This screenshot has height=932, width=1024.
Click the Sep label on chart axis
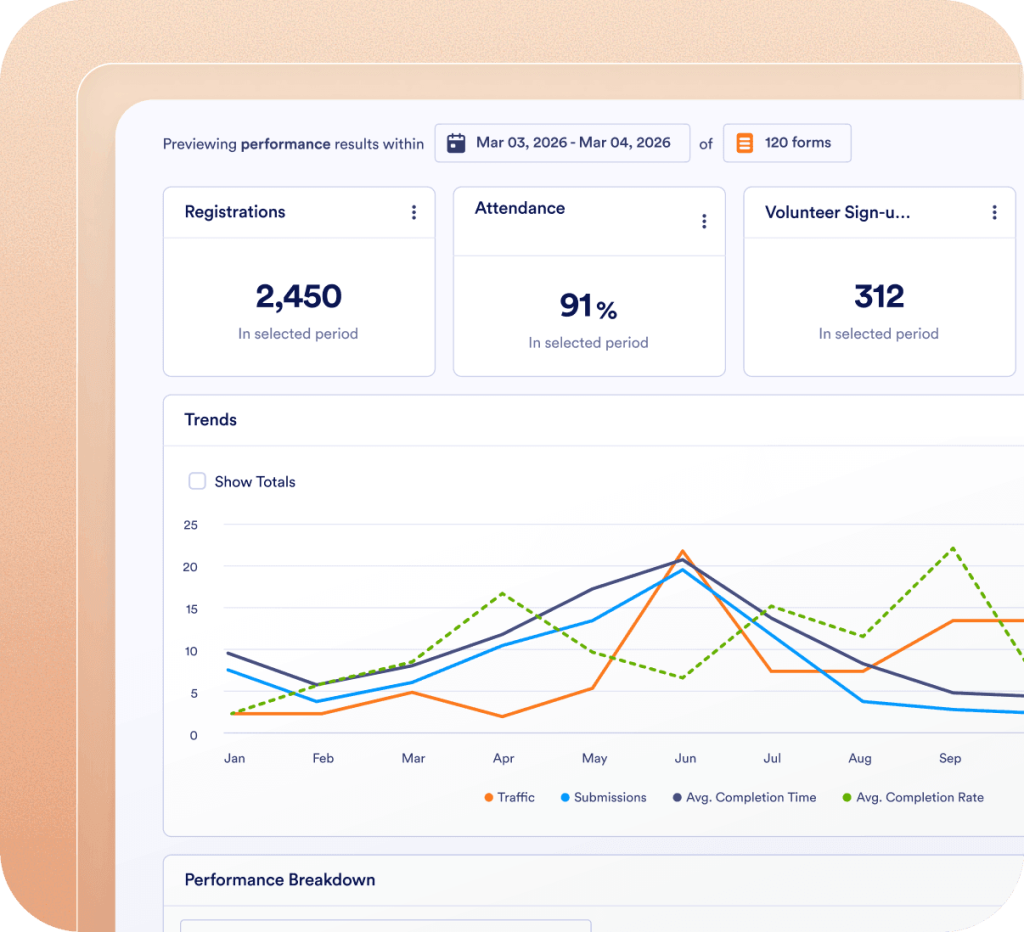coord(950,758)
